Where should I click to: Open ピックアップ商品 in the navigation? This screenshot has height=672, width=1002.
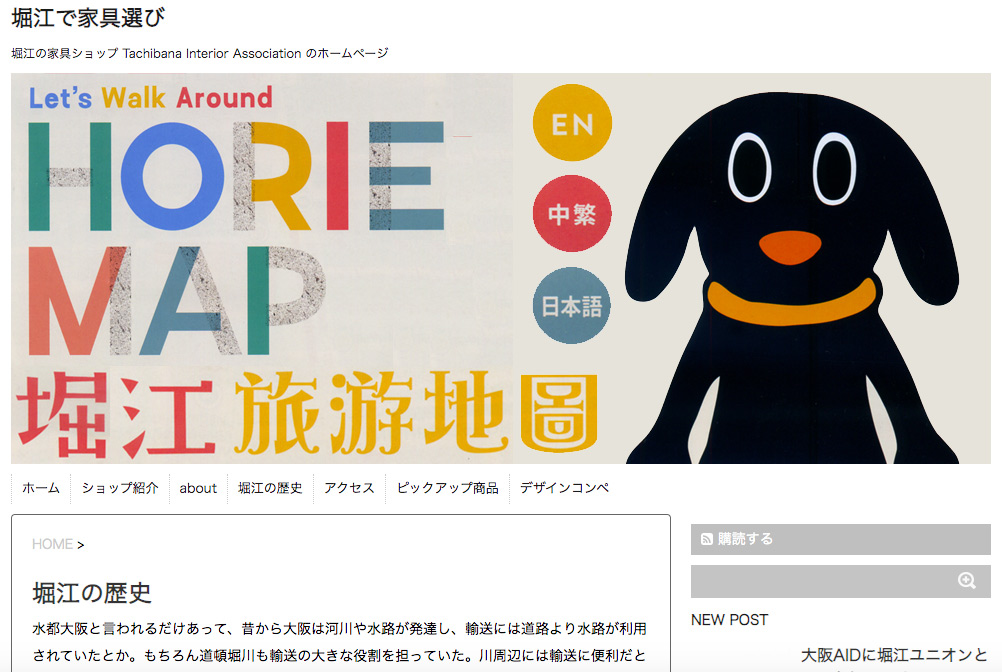pos(447,488)
